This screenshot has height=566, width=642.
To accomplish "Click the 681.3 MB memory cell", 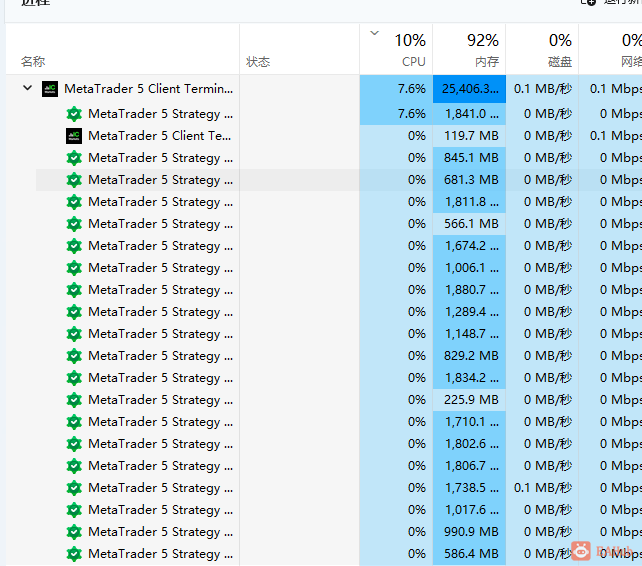I will click(x=469, y=180).
